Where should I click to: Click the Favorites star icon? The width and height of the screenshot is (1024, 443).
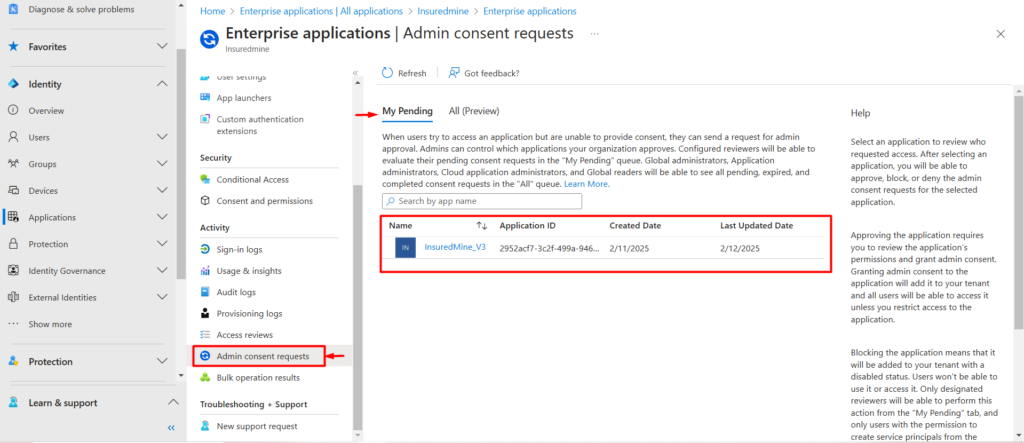13,47
